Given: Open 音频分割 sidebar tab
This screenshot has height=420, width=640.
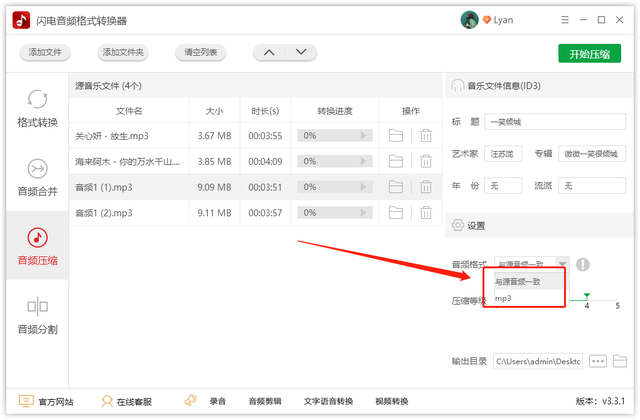Looking at the screenshot, I should 37,315.
